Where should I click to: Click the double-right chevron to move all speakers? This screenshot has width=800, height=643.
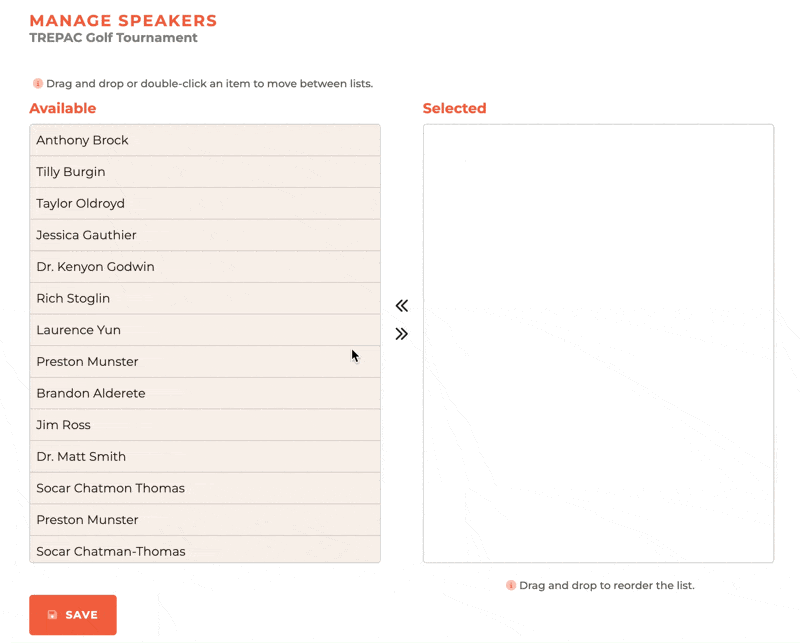(401, 334)
